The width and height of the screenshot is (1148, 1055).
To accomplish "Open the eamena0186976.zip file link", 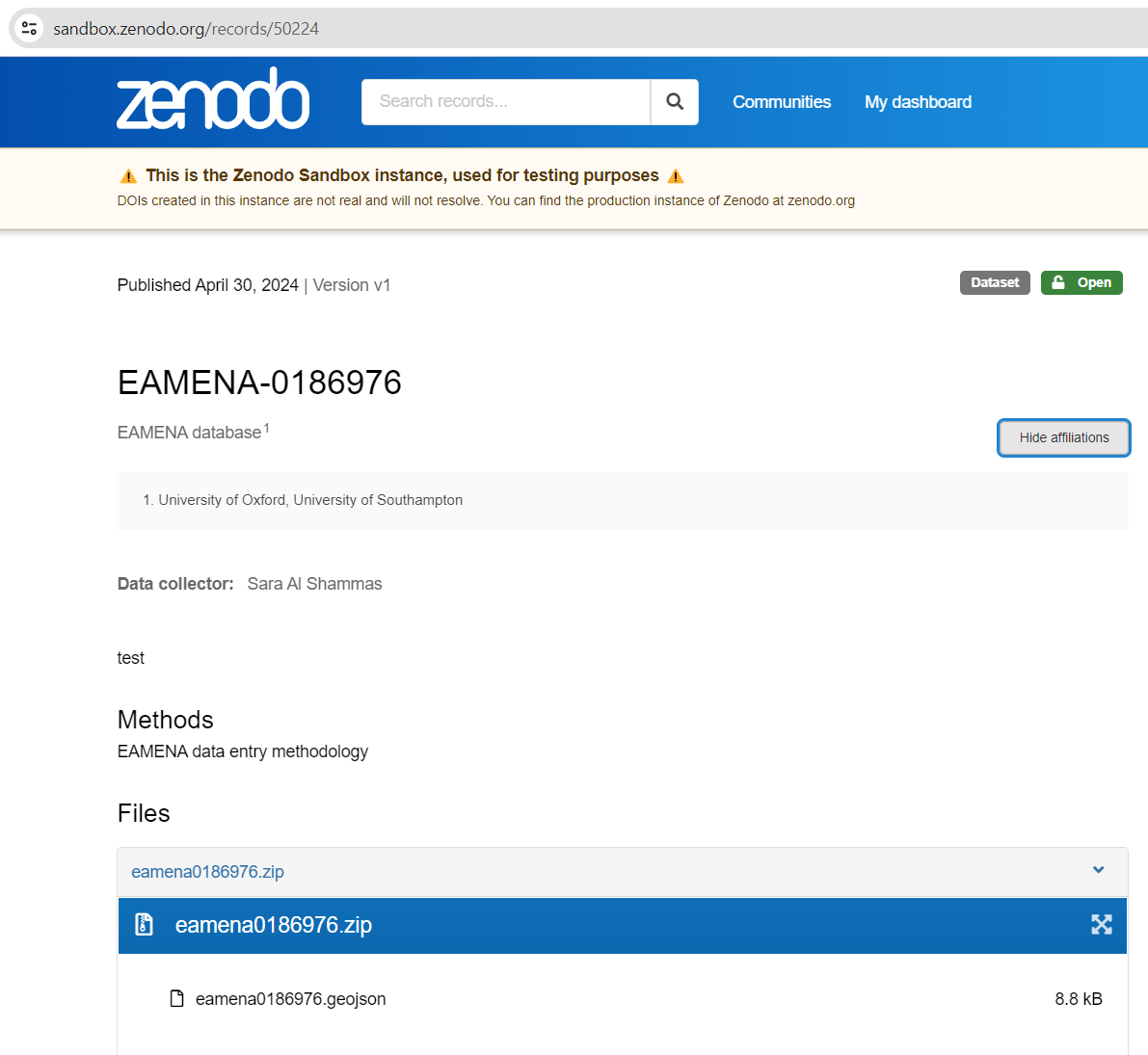I will click(207, 871).
